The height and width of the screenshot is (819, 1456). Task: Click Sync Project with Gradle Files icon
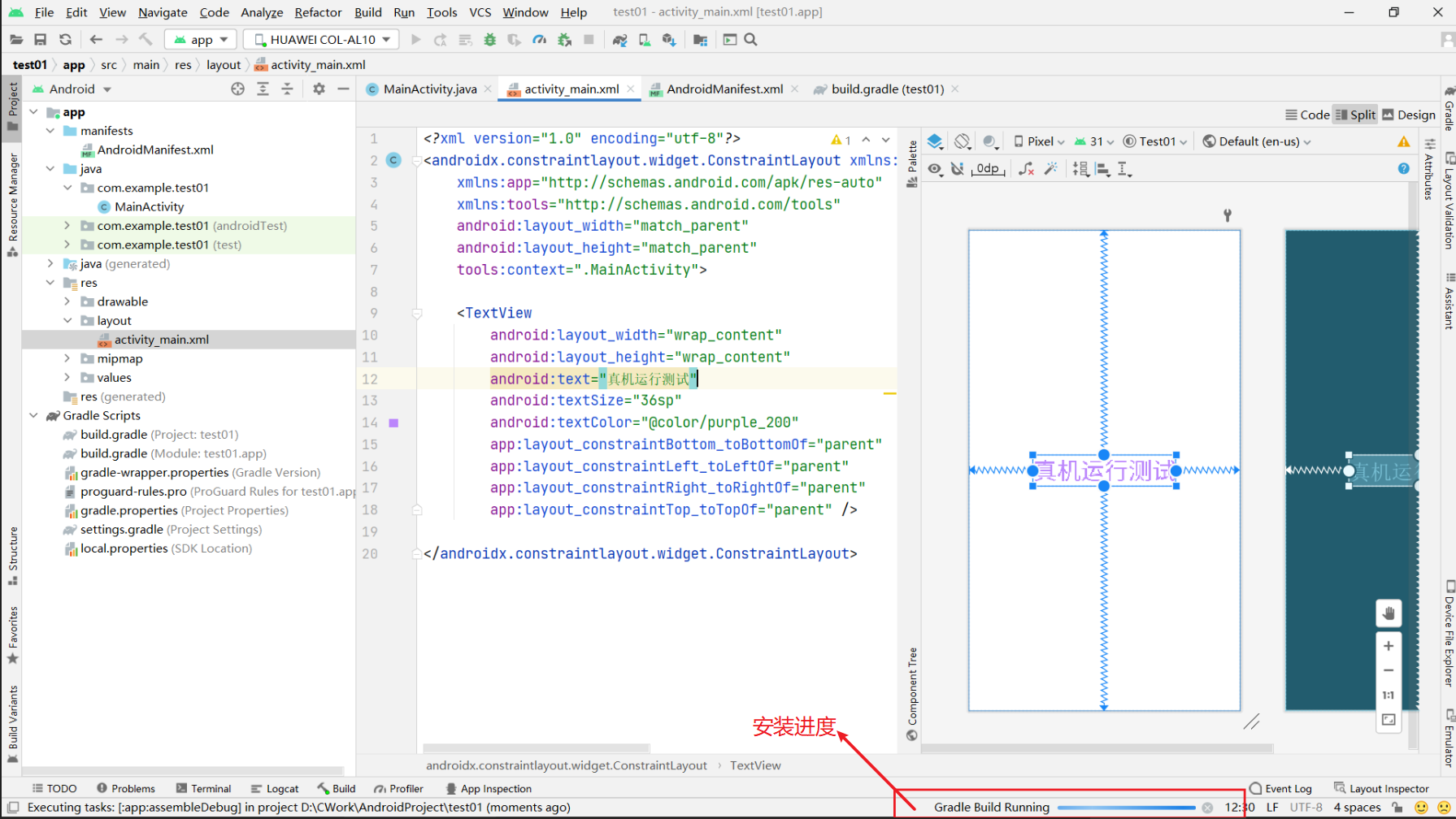tap(619, 40)
